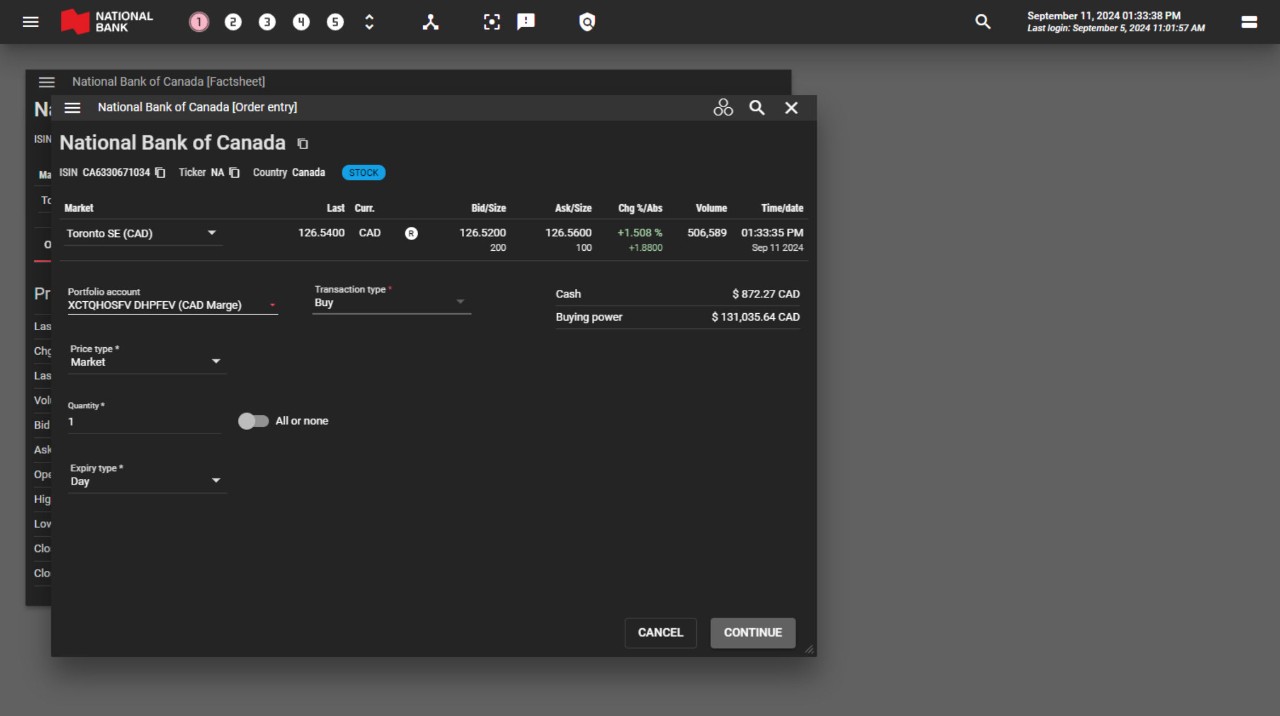Click the Ask price 126.5600
This screenshot has width=1280, height=716.
click(x=568, y=233)
